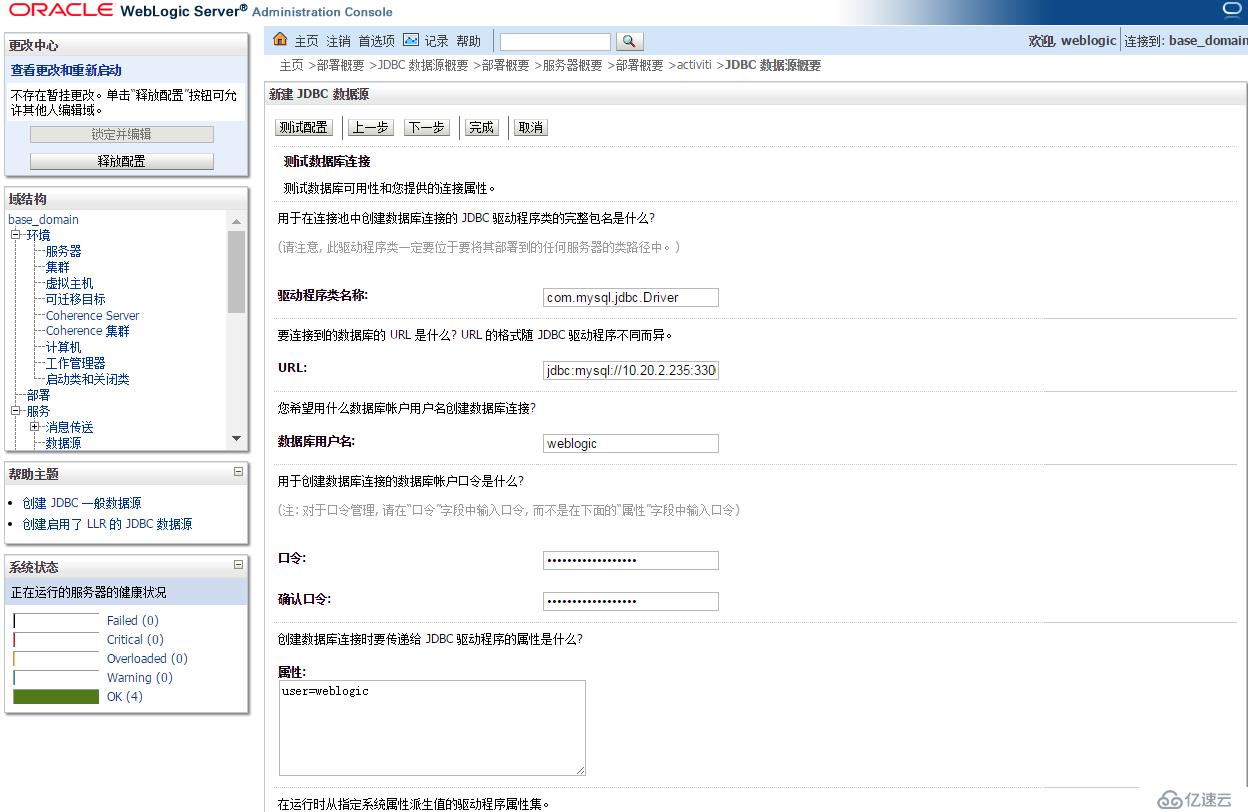Click the disabled 锁定并编辑 button
Viewport: 1248px width, 812px height.
coord(122,134)
